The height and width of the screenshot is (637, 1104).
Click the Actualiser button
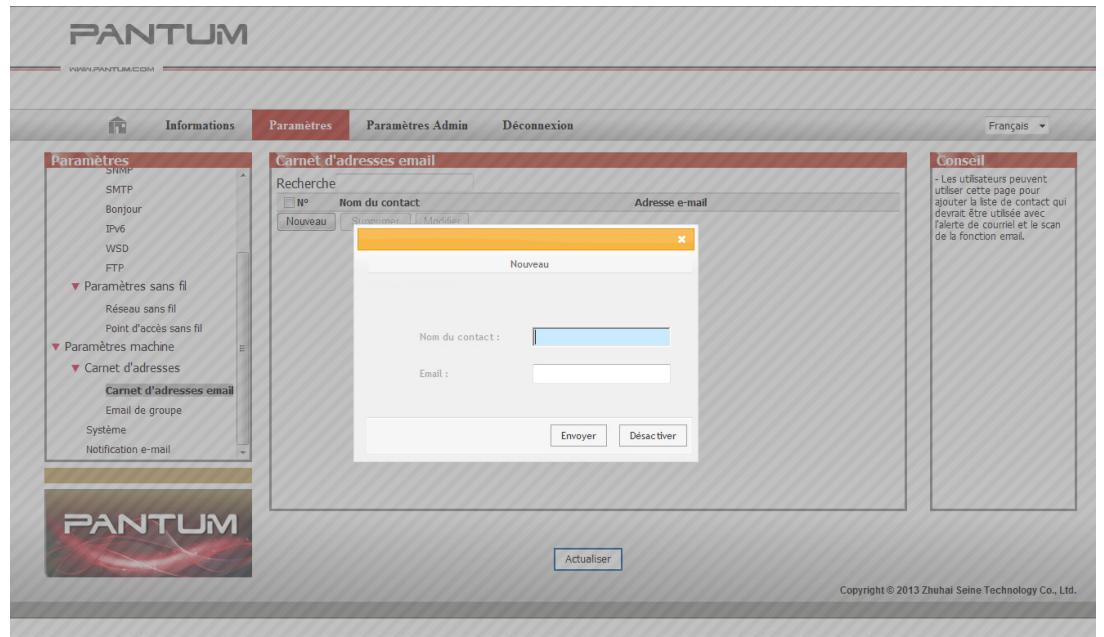pyautogui.click(x=588, y=560)
